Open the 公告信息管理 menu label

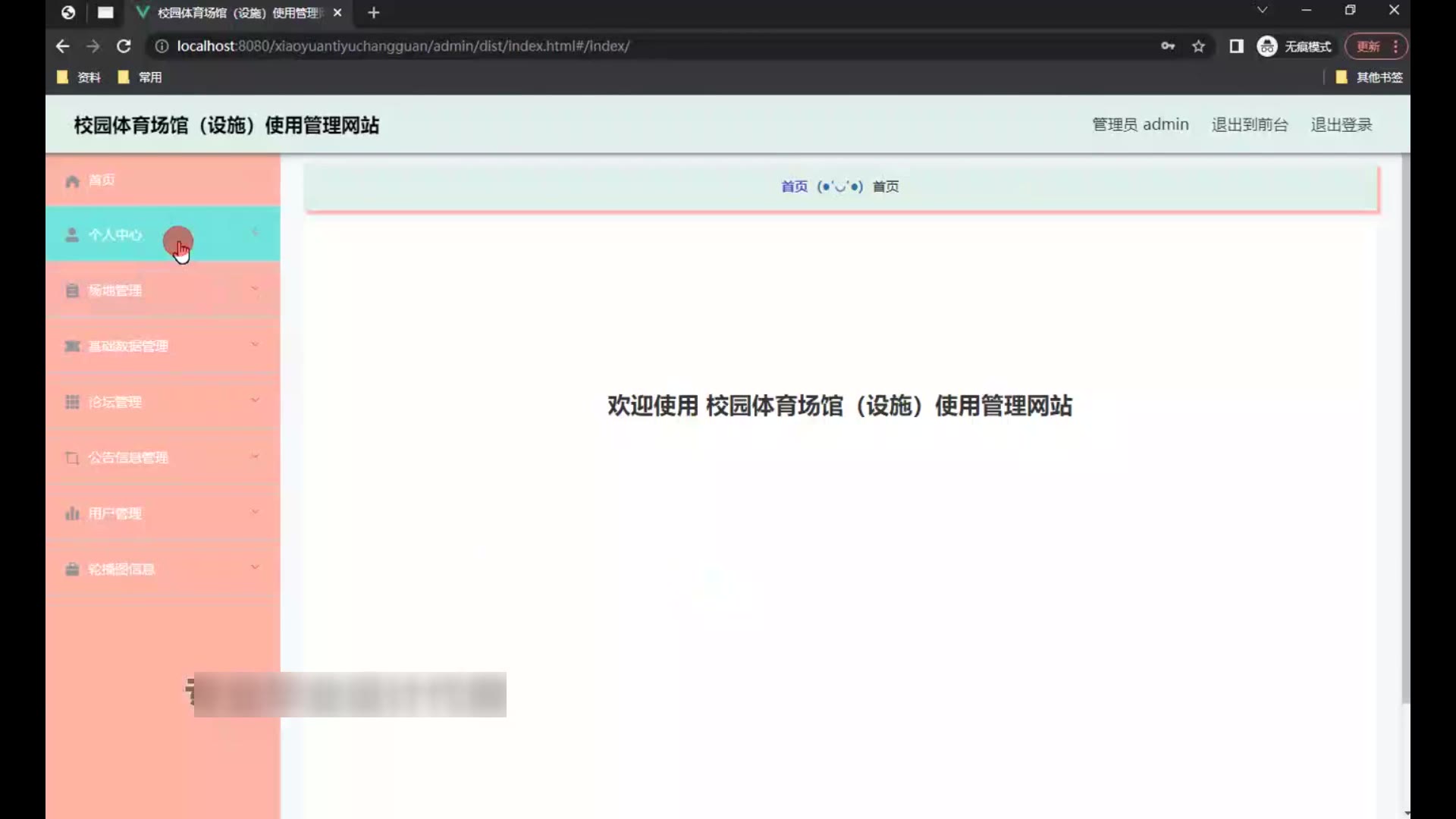click(128, 458)
